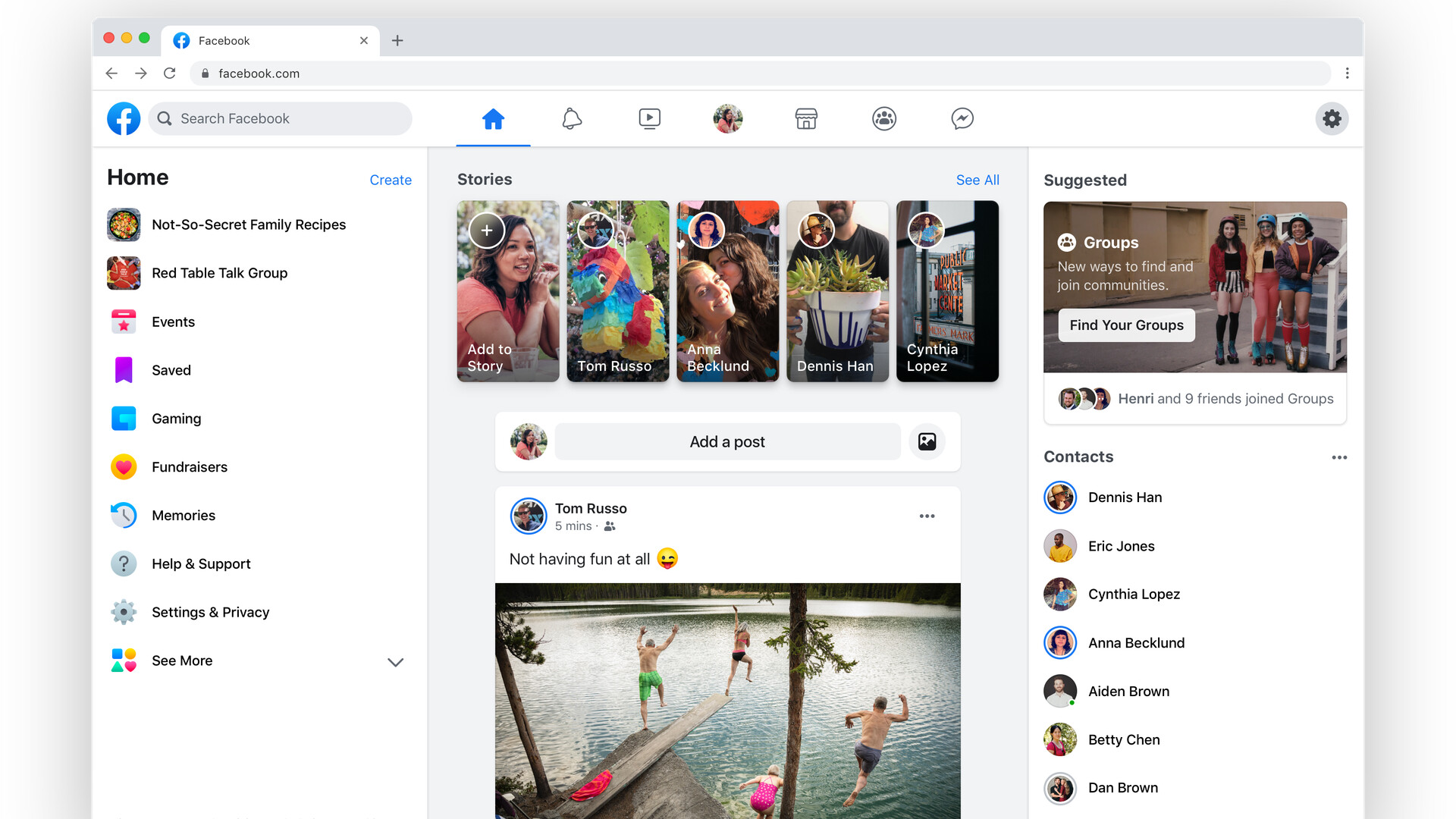This screenshot has width=1456, height=819.
Task: Click the Facebook logo icon
Action: tap(124, 119)
